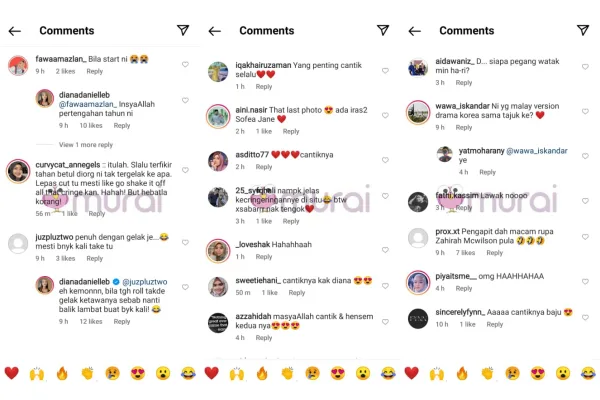
Task: Insert the fire emoji in the leftmost emoji row
Action: (x=62, y=373)
